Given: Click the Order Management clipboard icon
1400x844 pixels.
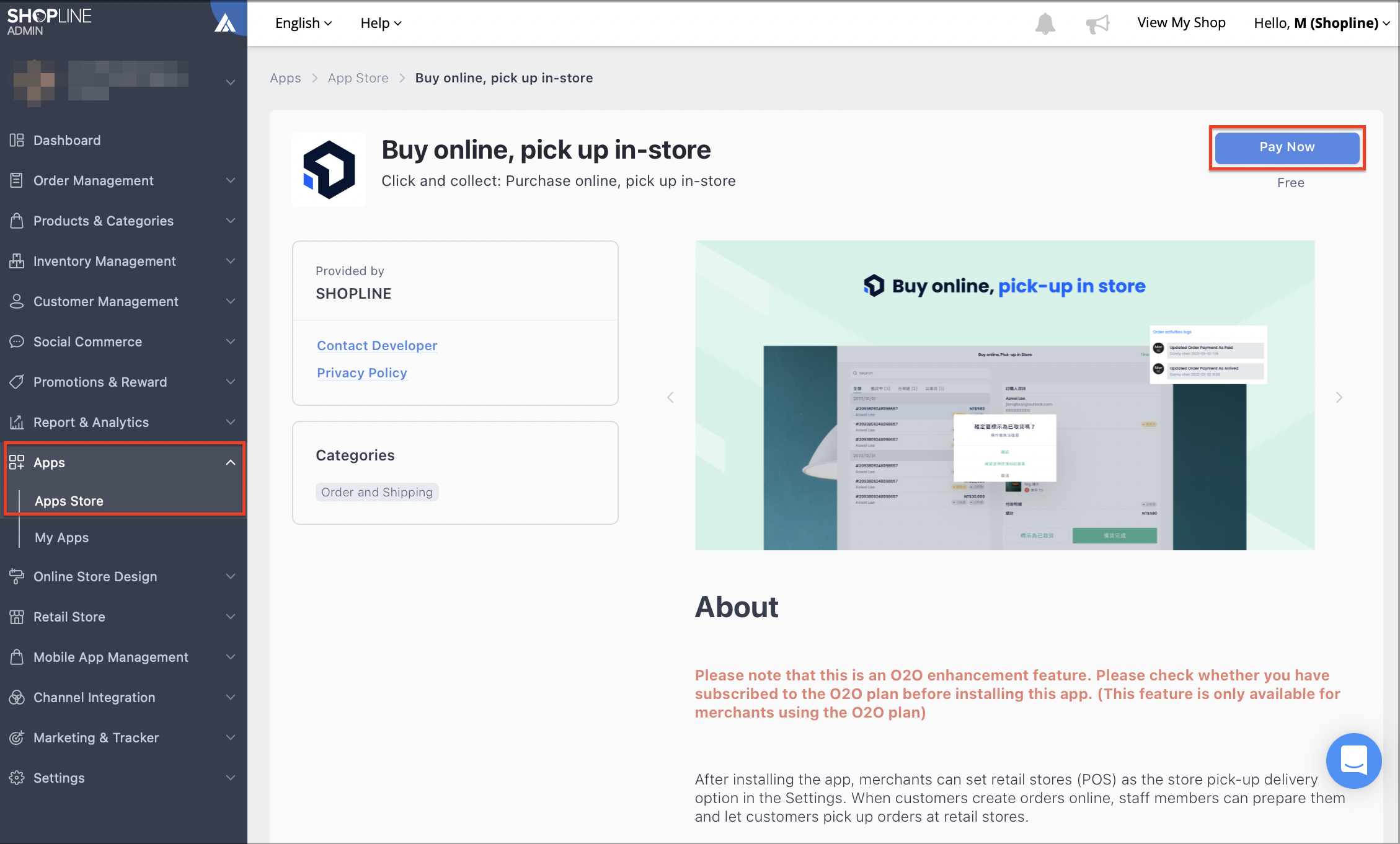Looking at the screenshot, I should (17, 180).
